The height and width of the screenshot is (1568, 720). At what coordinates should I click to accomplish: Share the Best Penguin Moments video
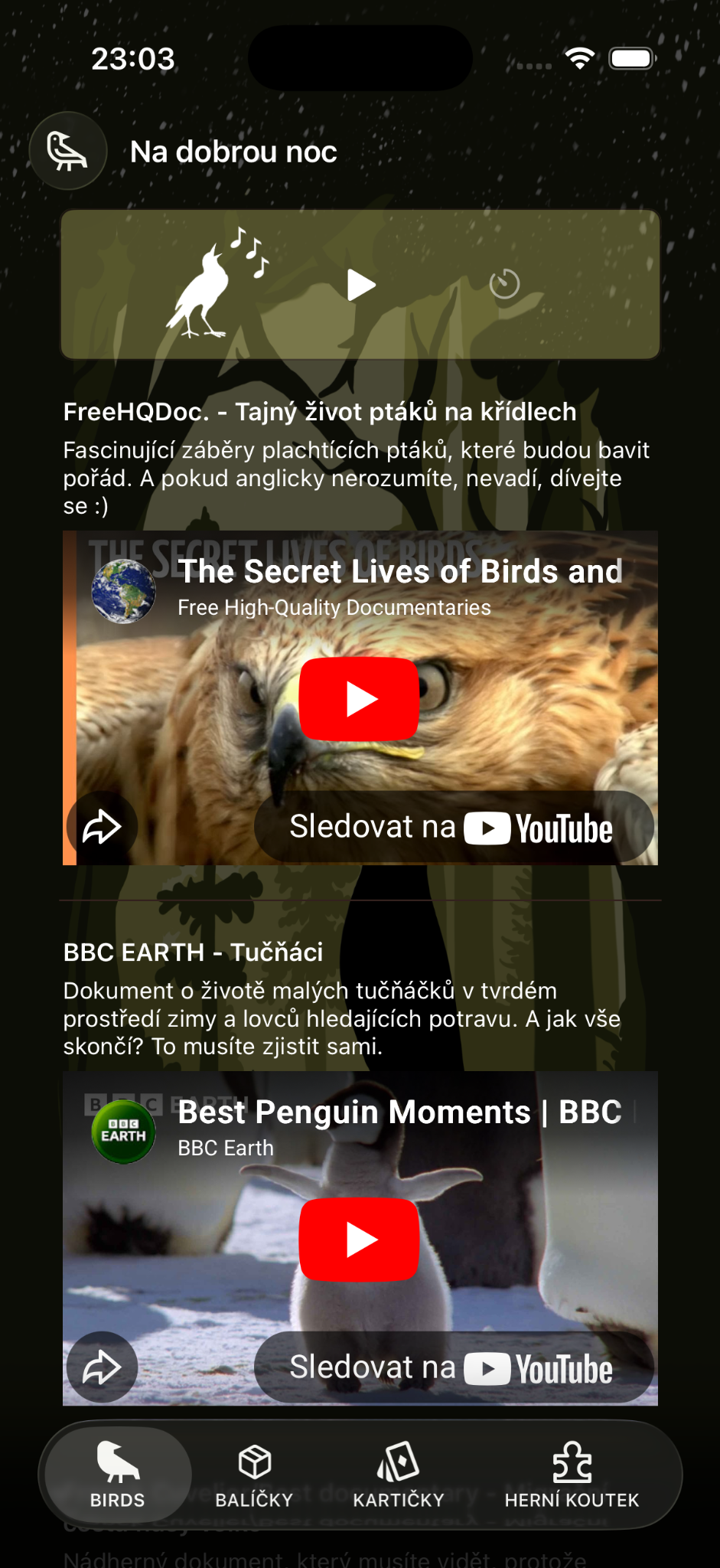coord(102,1367)
